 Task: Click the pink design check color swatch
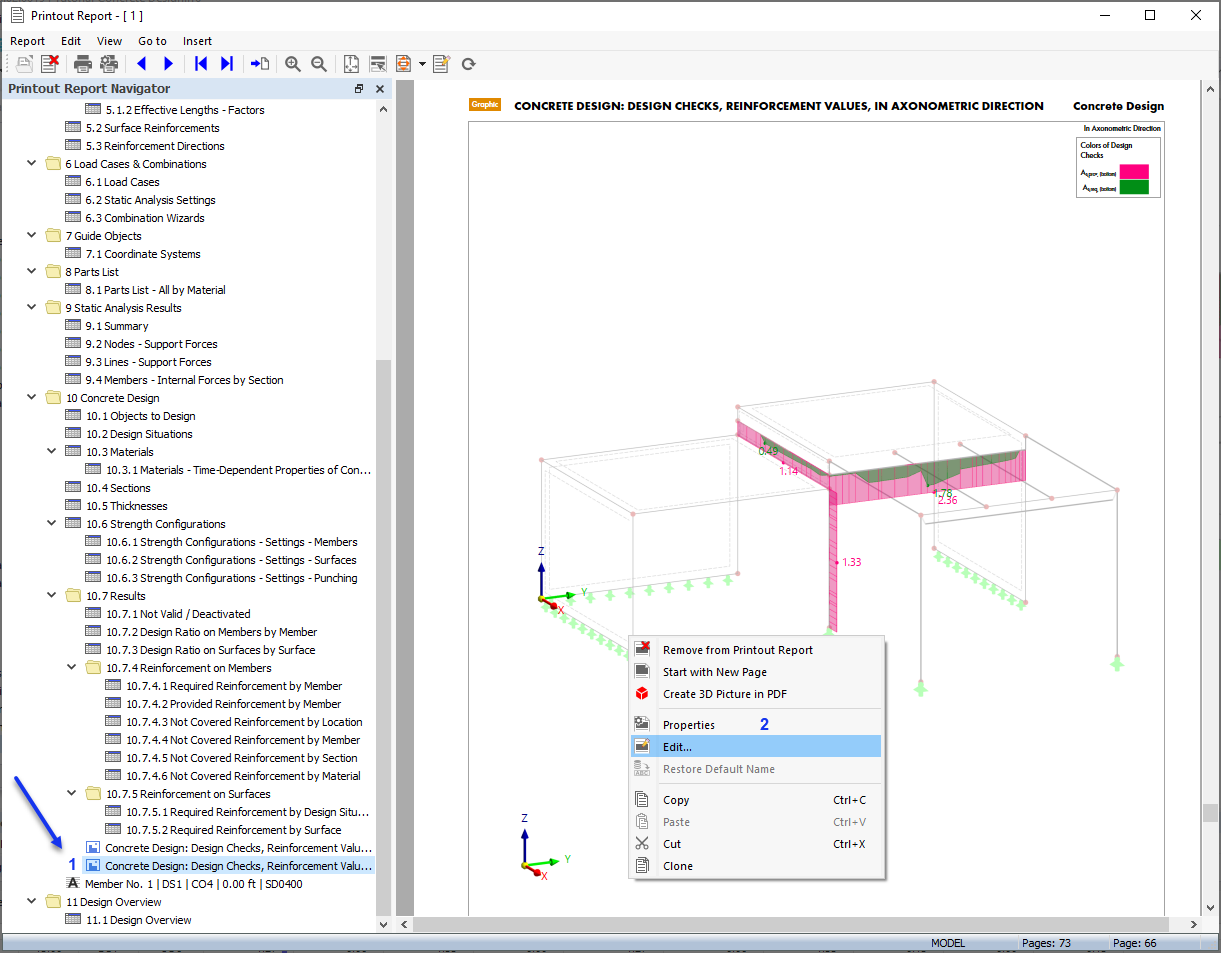coord(1134,172)
